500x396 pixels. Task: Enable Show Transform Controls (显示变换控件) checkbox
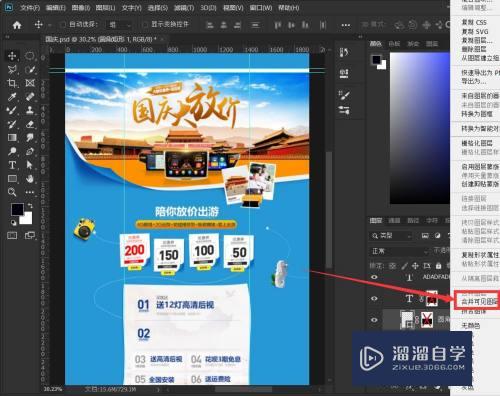pos(145,24)
